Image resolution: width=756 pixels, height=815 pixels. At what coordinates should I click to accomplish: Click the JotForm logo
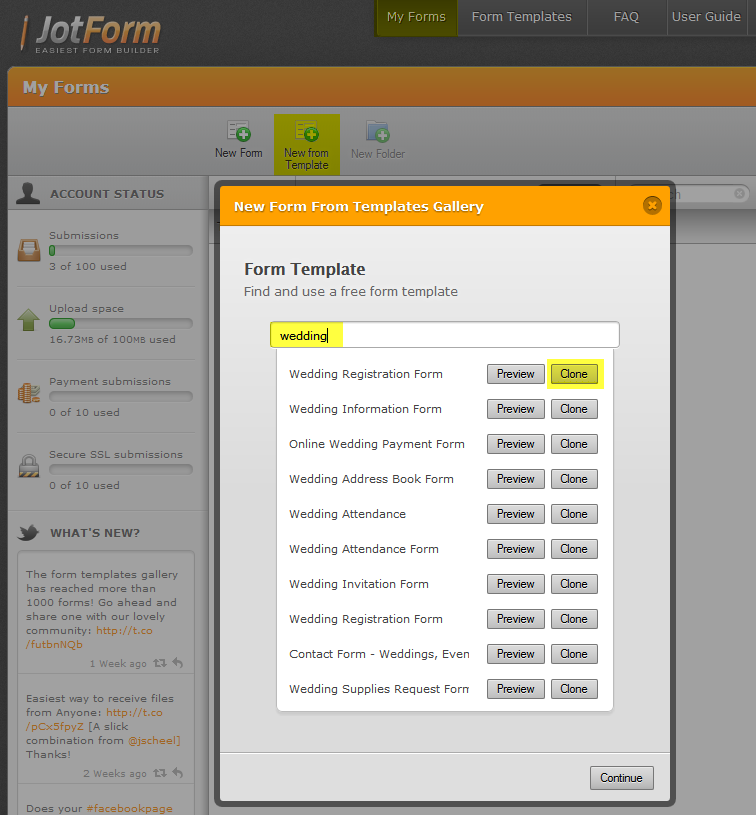(x=91, y=33)
